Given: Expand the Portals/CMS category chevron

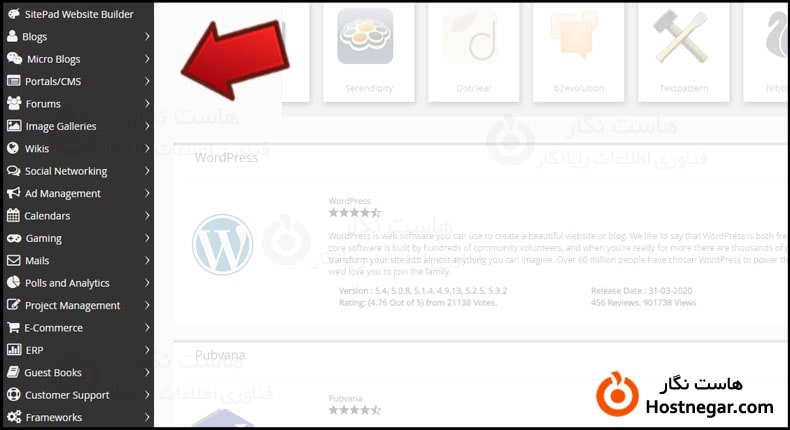Looking at the screenshot, I should click(147, 81).
